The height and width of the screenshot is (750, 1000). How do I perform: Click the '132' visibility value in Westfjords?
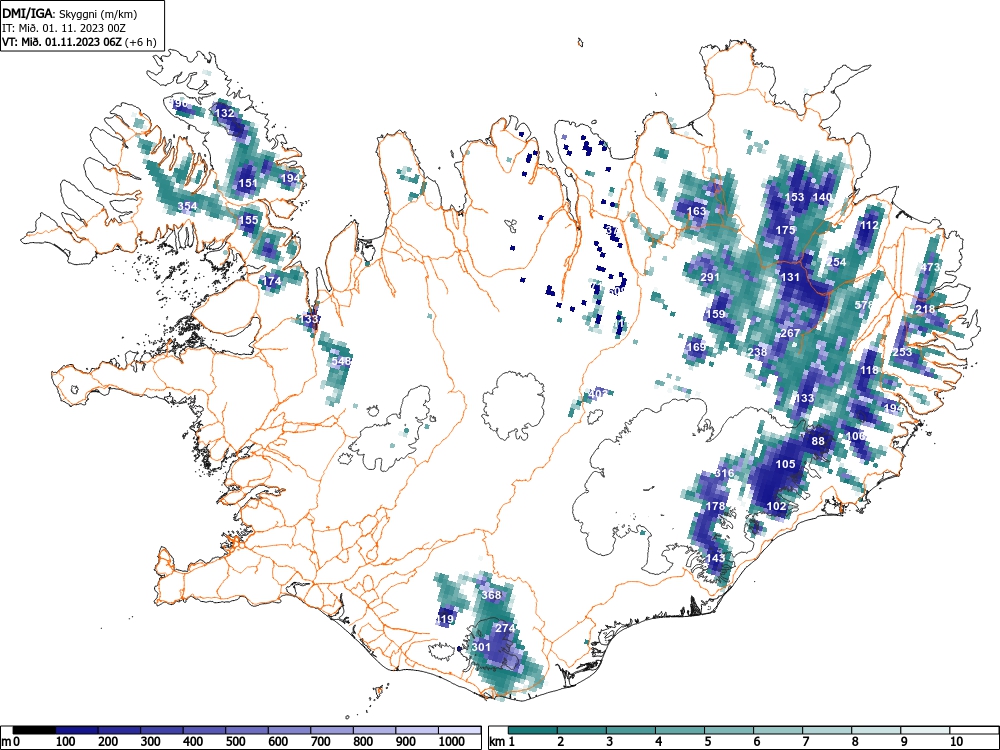(225, 113)
